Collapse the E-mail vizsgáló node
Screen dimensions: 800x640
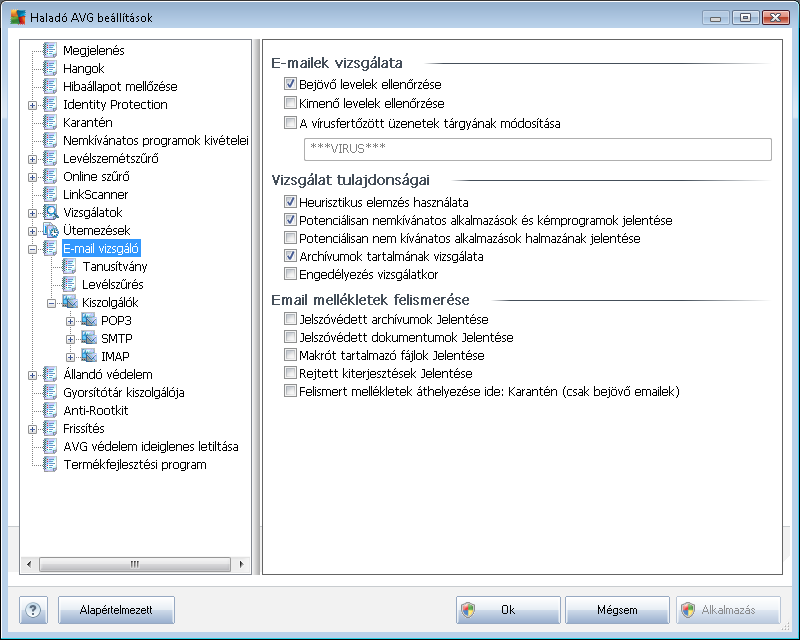click(32, 249)
